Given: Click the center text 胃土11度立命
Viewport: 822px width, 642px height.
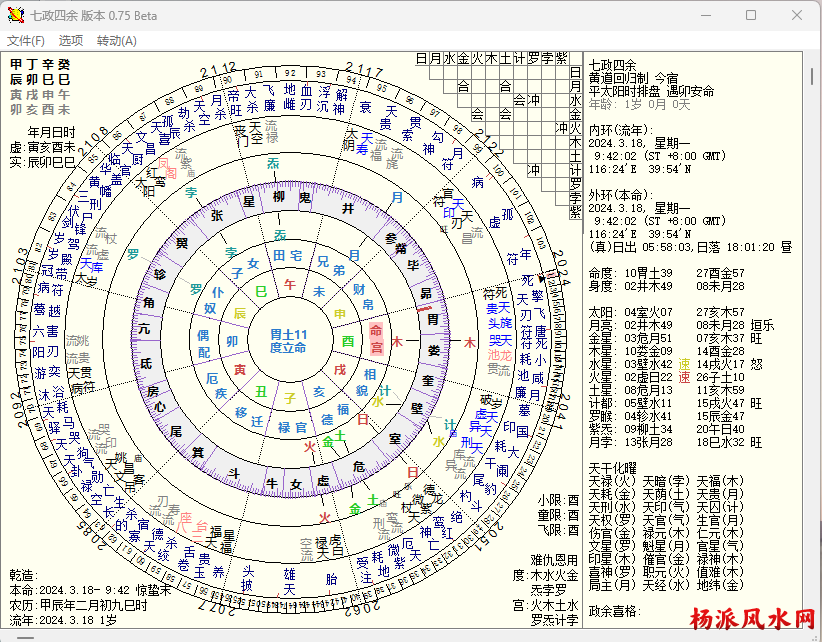Looking at the screenshot, I should tap(289, 340).
